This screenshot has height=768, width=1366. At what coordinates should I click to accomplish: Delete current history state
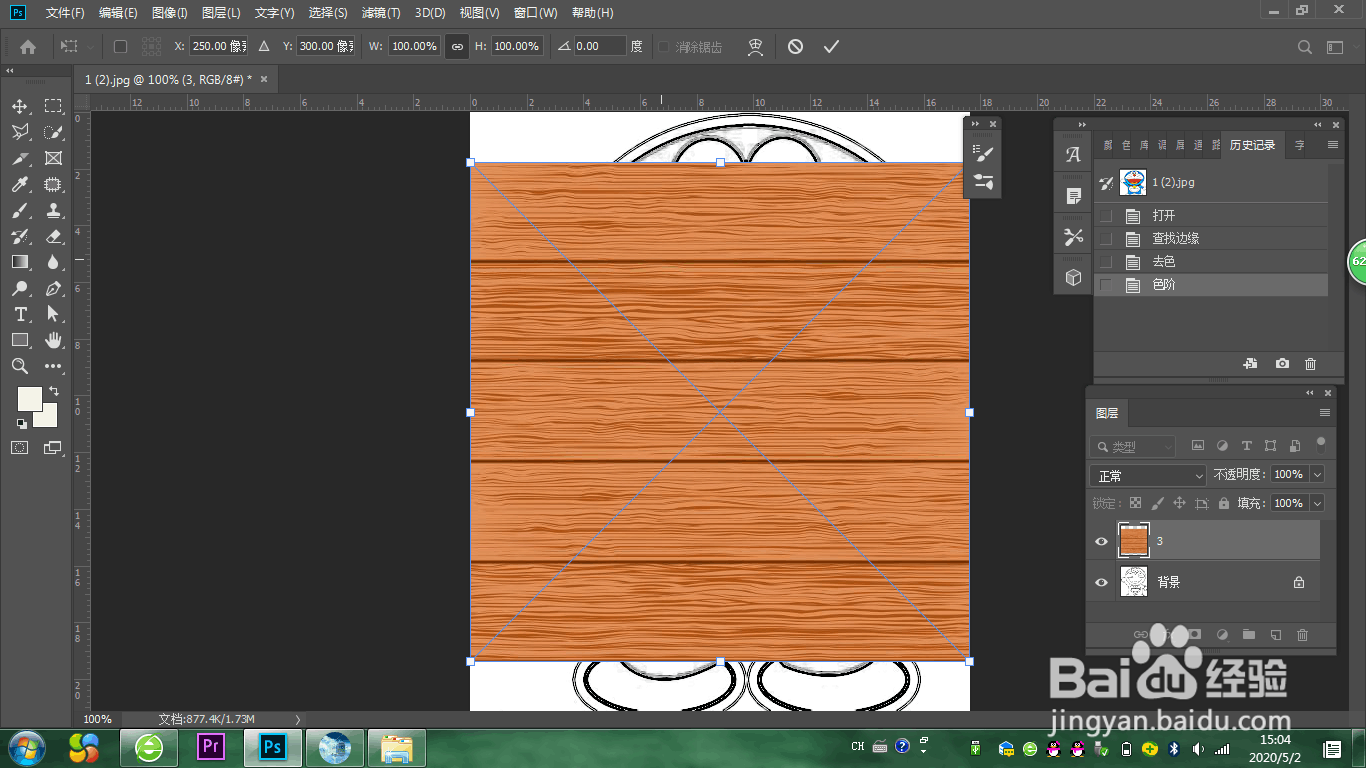click(x=1311, y=364)
